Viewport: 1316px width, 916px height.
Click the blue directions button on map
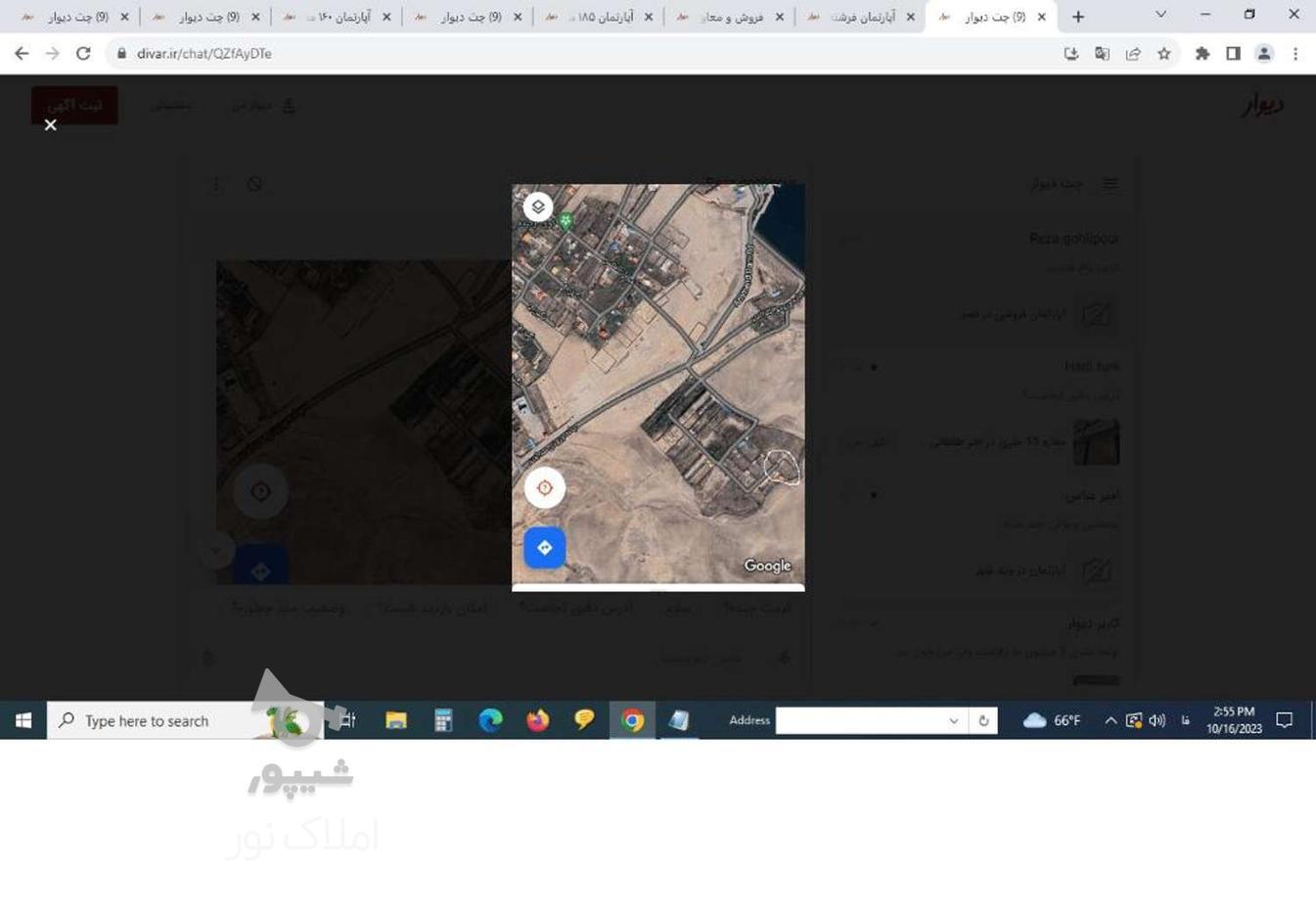pos(544,548)
